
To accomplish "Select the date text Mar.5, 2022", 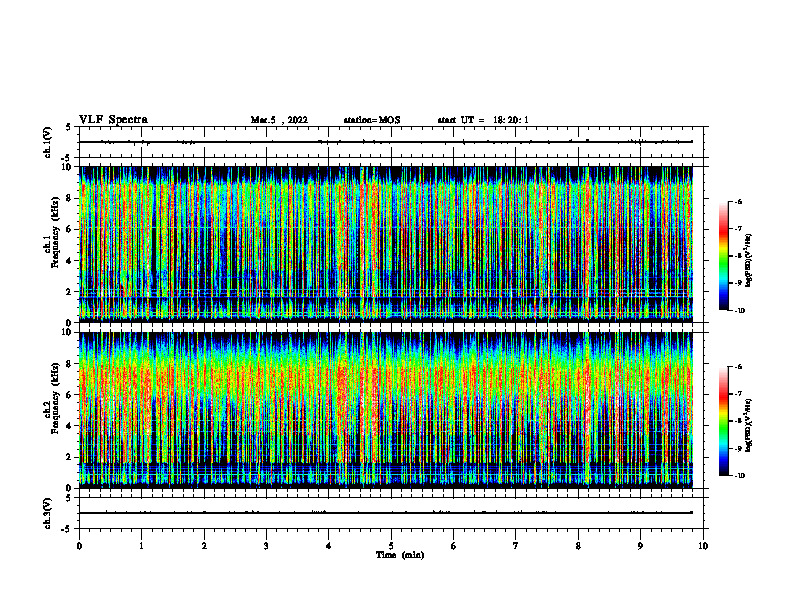I will (279, 120).
